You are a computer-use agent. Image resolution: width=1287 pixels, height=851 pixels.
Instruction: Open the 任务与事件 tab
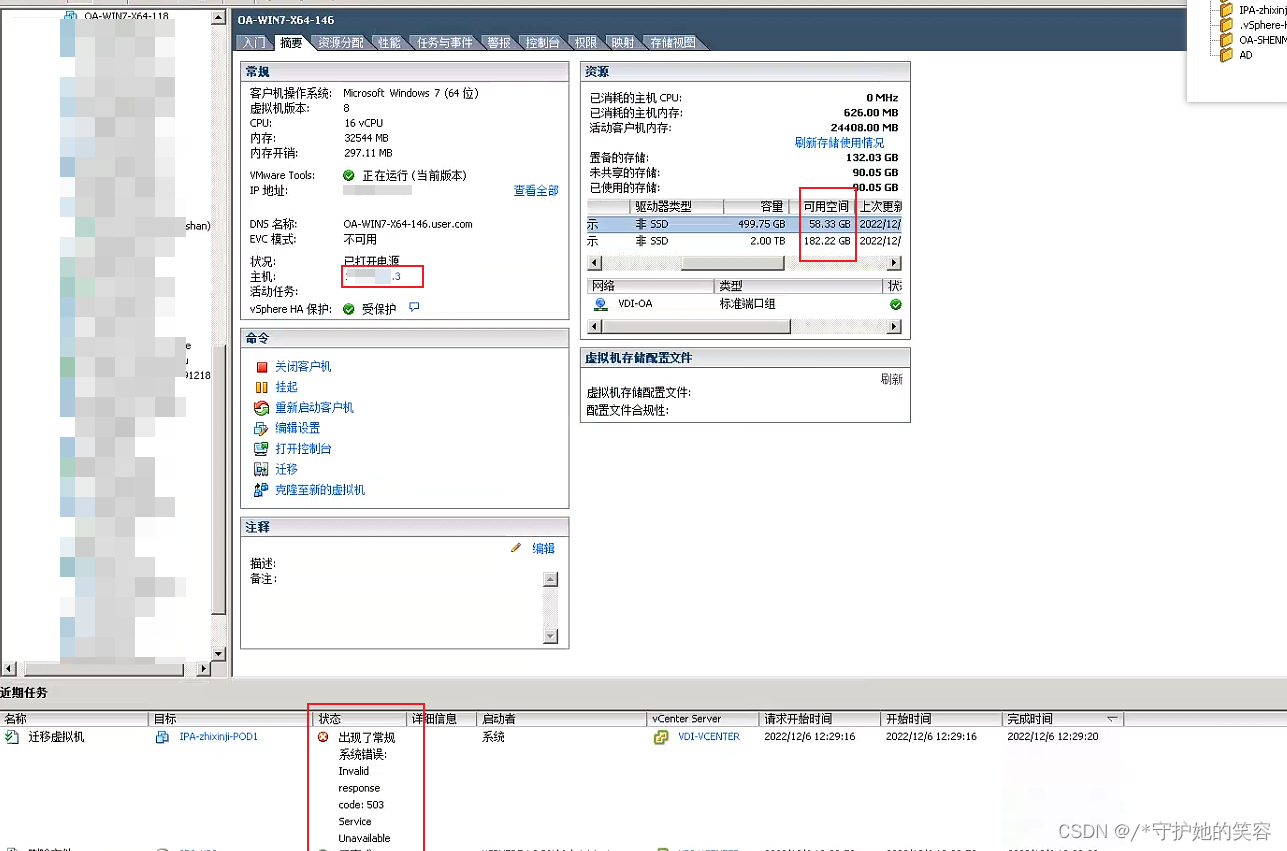tap(445, 43)
